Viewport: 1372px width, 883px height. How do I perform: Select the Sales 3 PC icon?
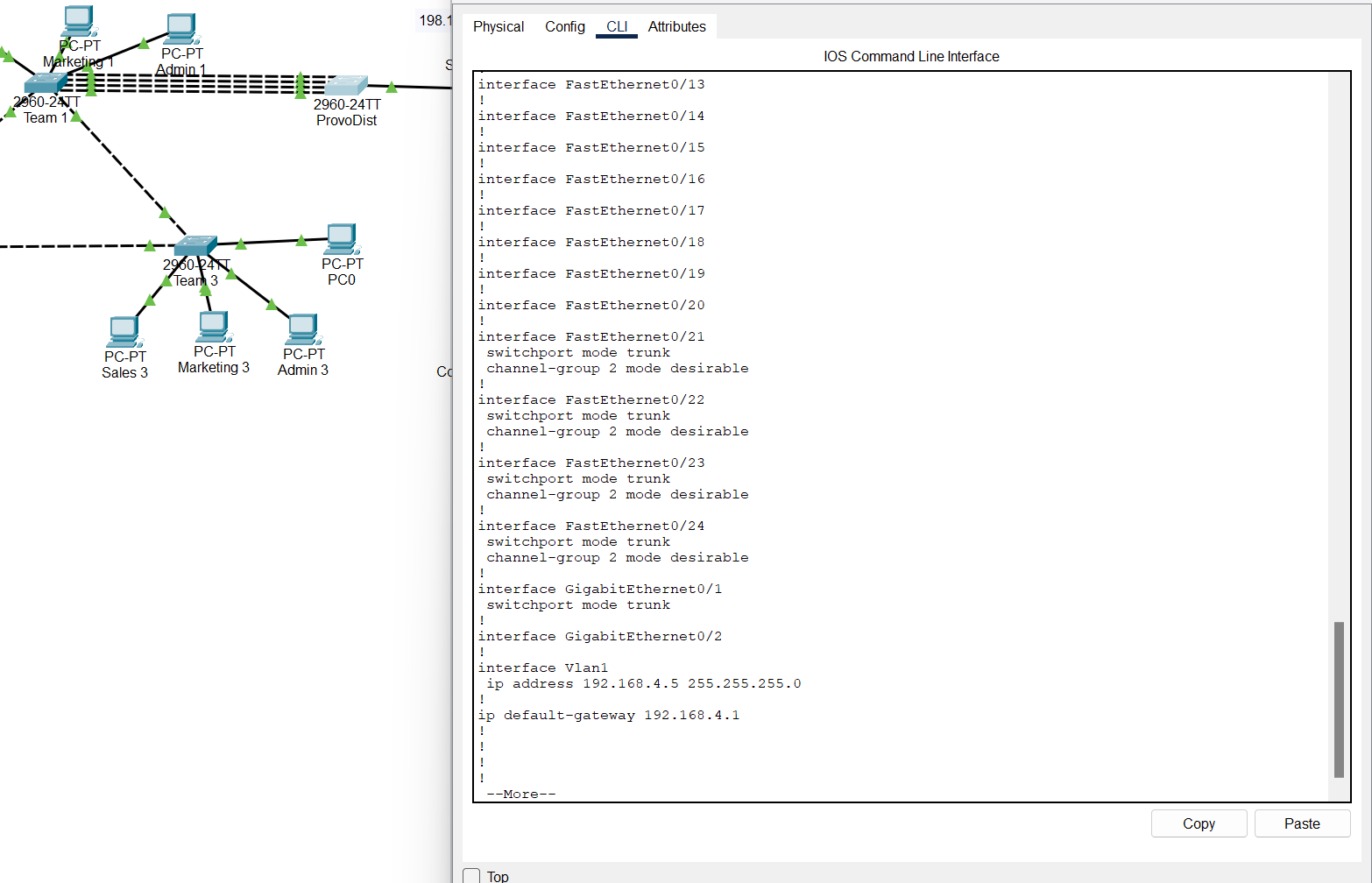[x=124, y=332]
